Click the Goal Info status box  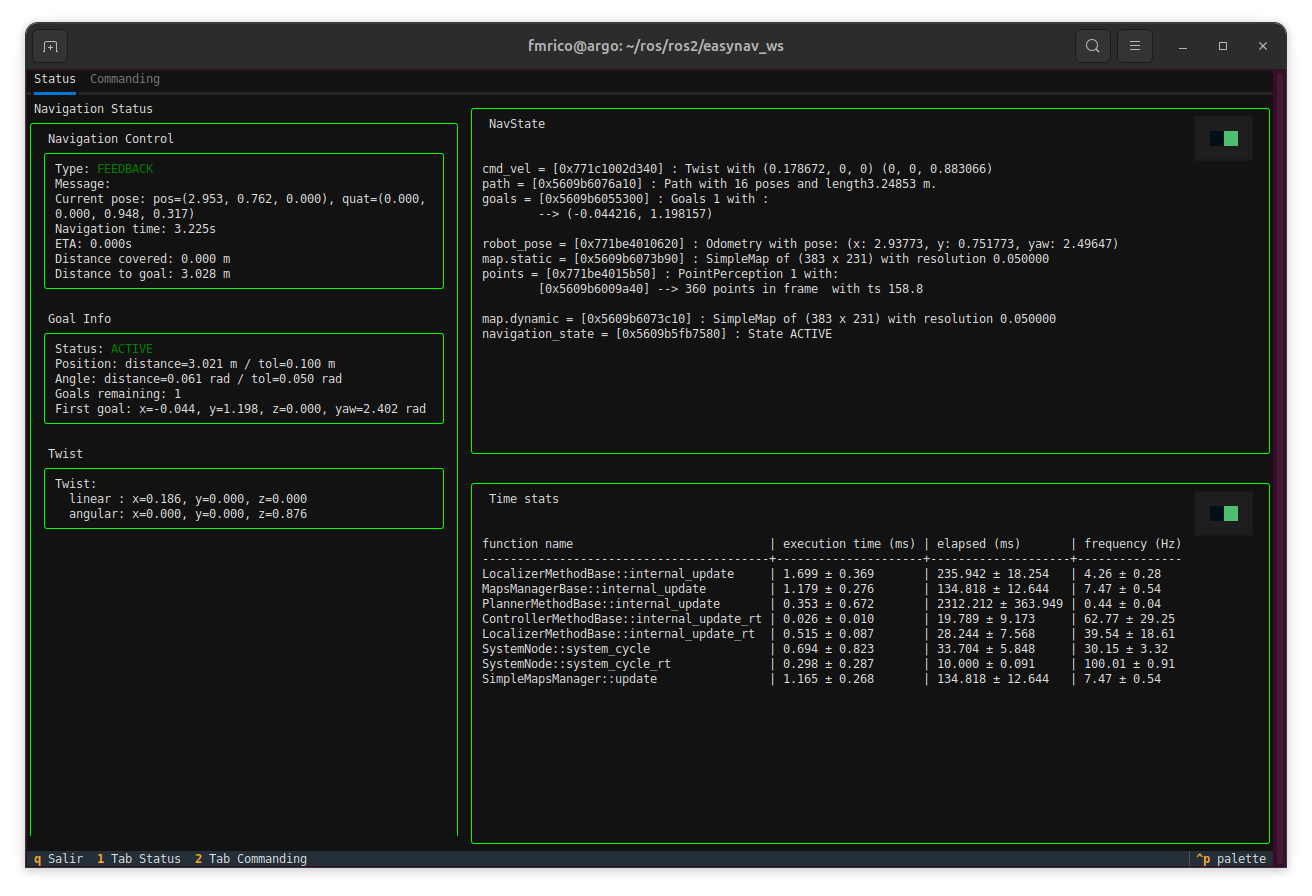point(243,378)
